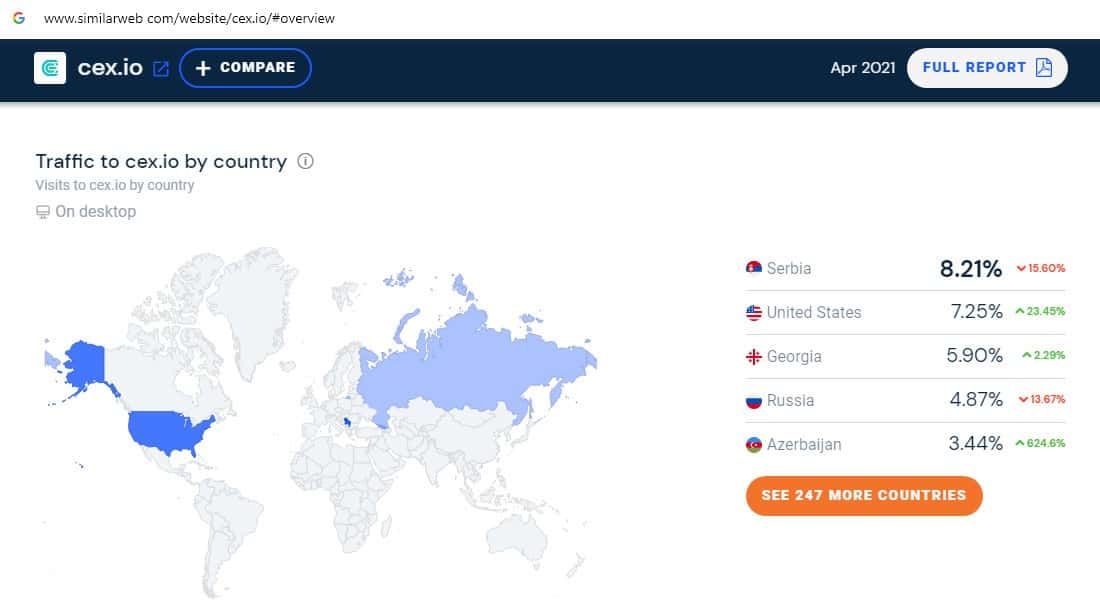Select the Russia country label
Screen dimensions: 1100x616
click(790, 401)
